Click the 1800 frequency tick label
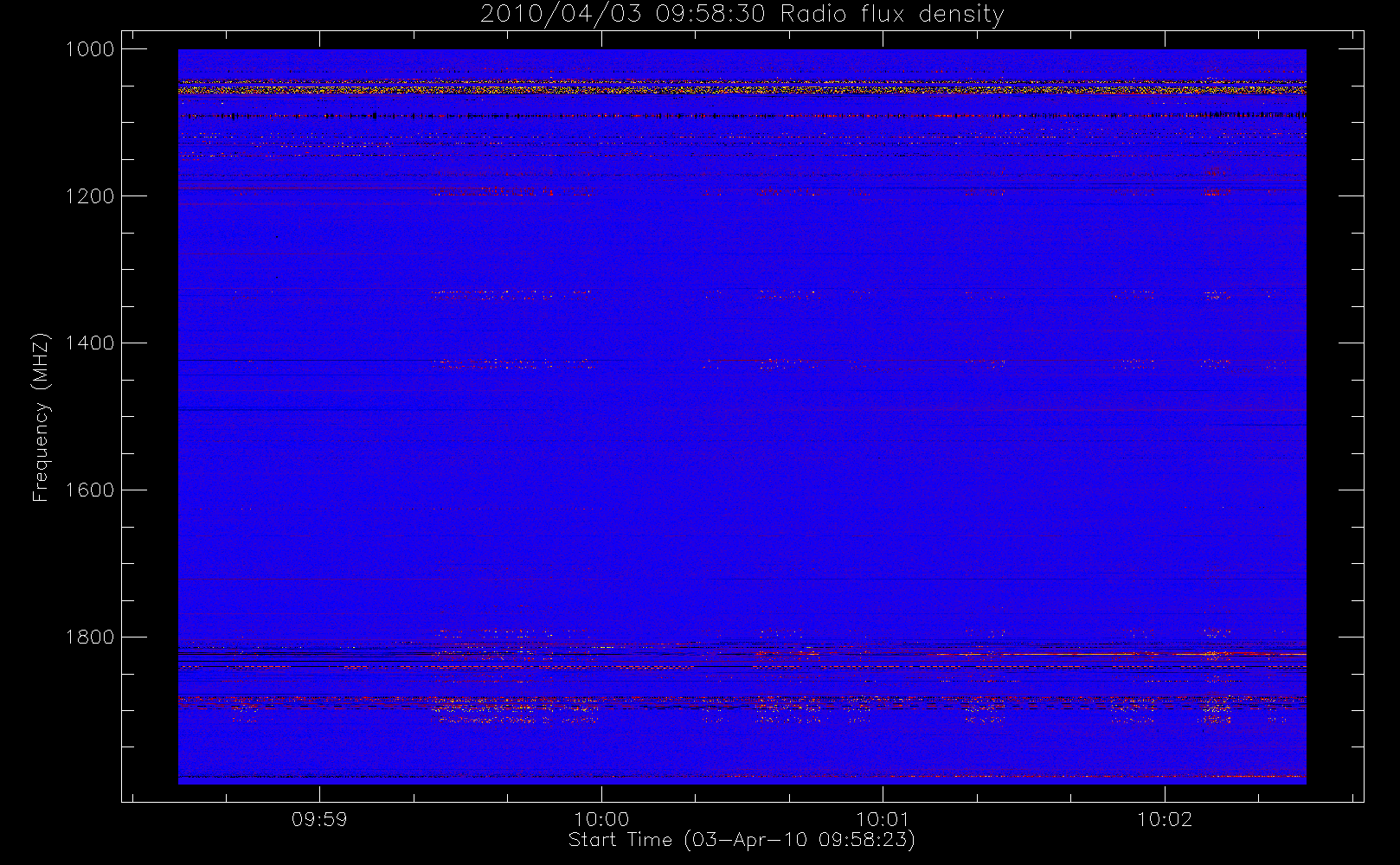The height and width of the screenshot is (865, 1400). coord(90,638)
